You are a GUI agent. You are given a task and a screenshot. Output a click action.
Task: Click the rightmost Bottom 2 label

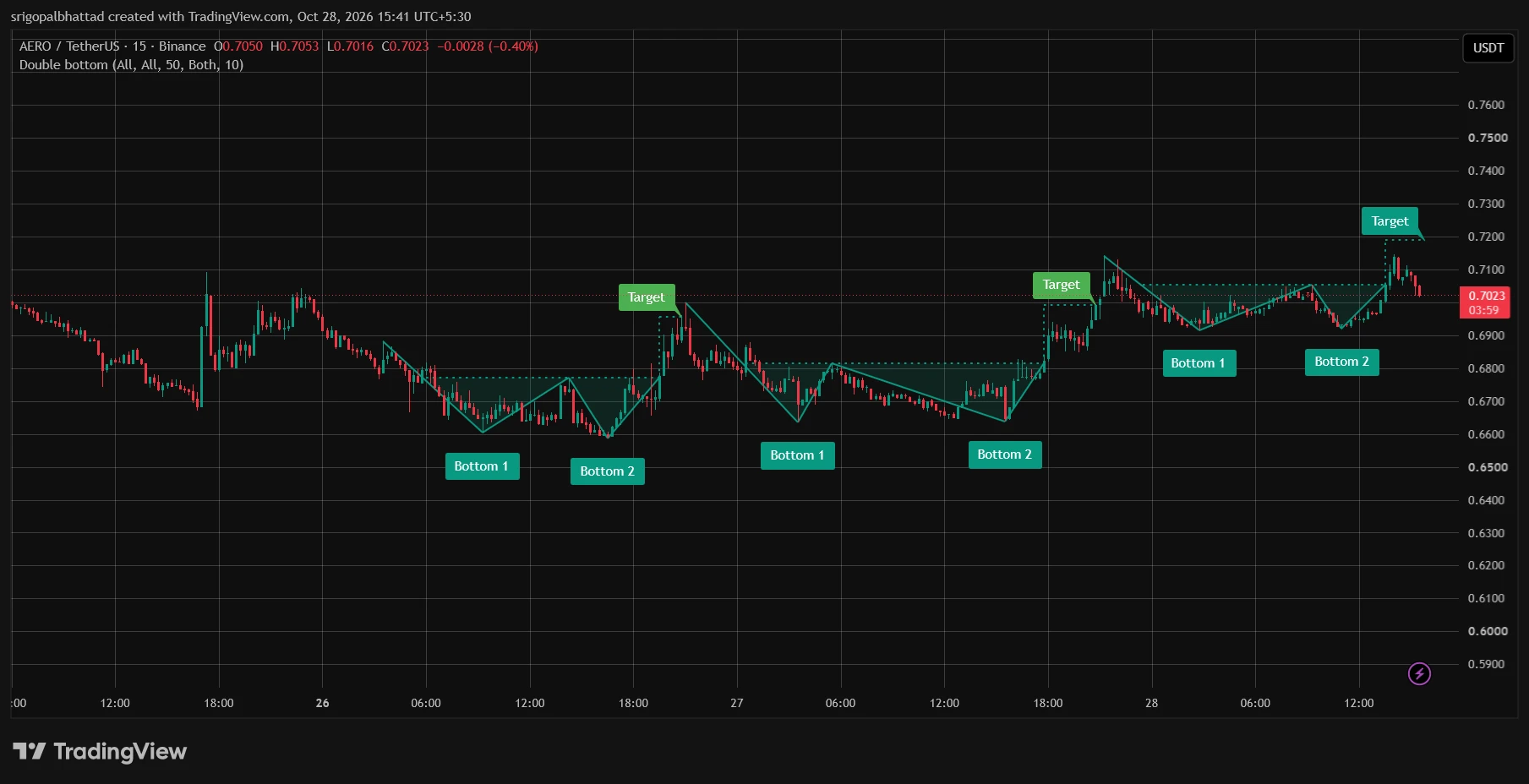[1341, 362]
